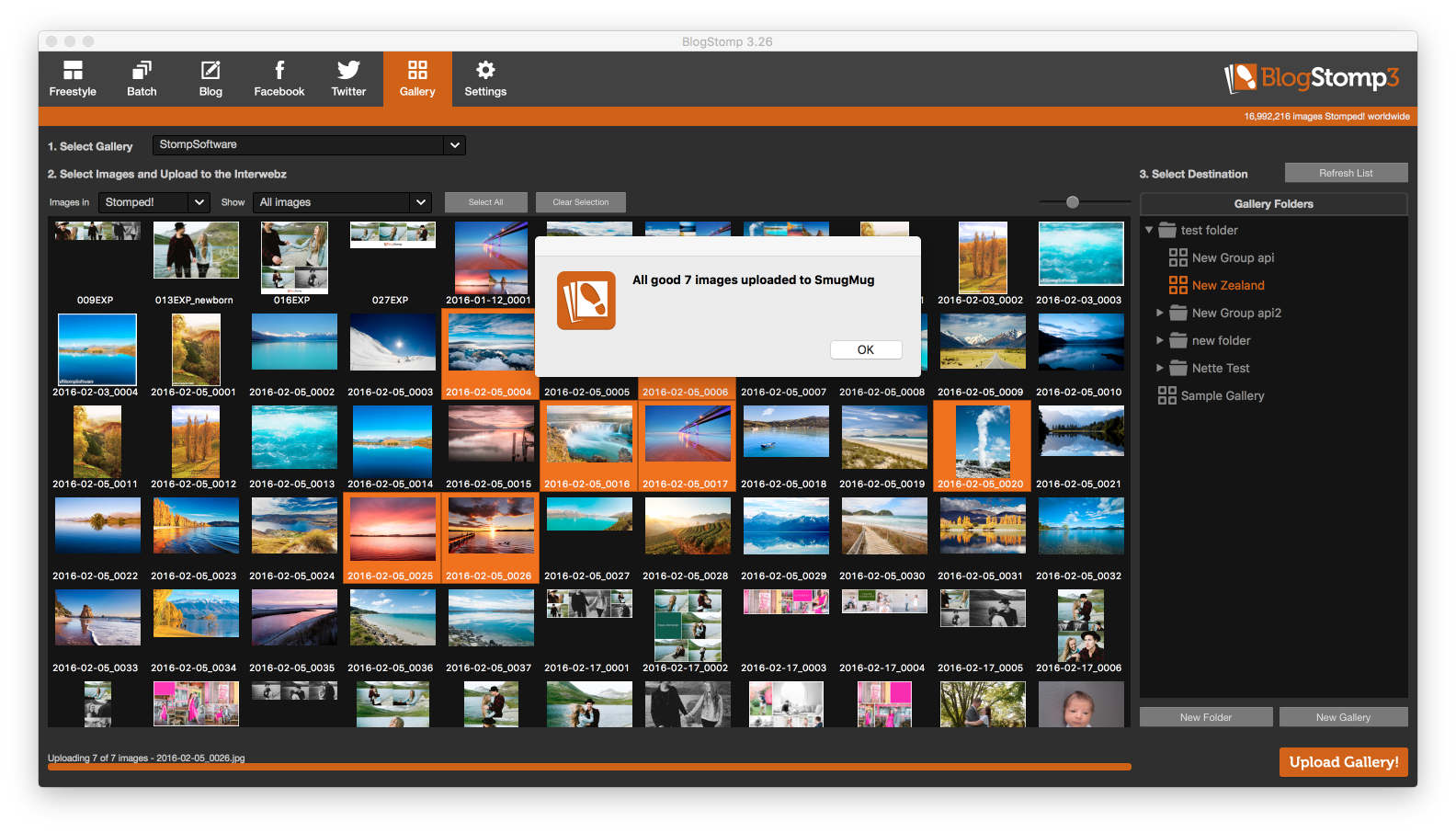
Task: Select the New Zealand gallery icon
Action: pyautogui.click(x=1178, y=285)
